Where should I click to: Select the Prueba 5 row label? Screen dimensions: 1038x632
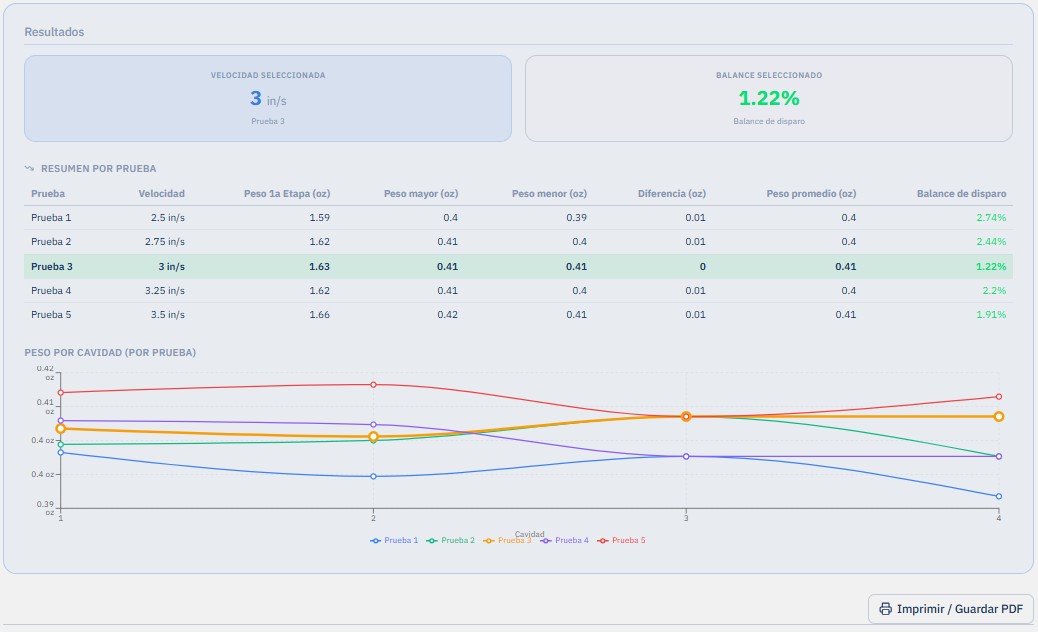point(51,315)
